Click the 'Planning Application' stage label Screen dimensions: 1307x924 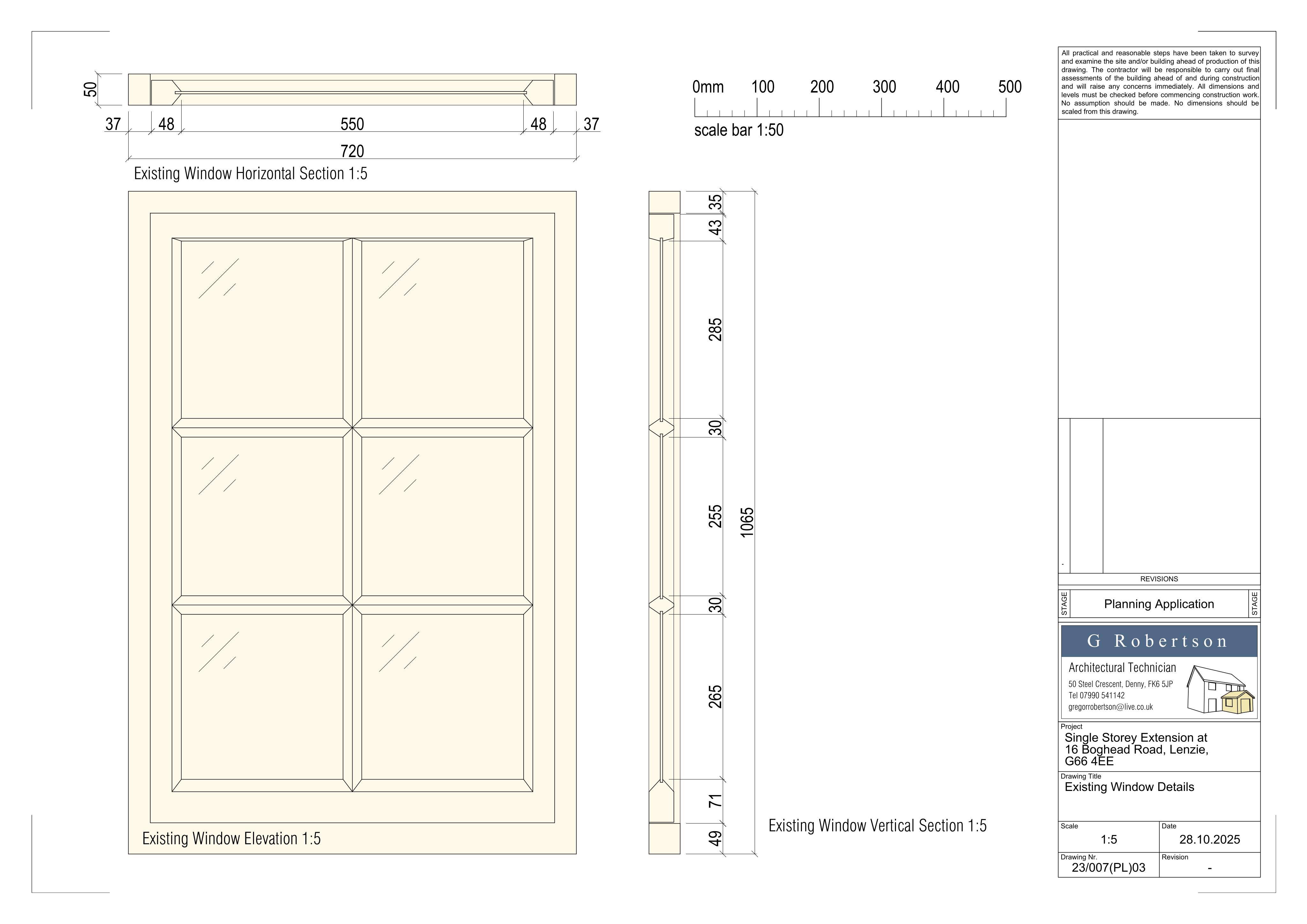click(x=1158, y=604)
